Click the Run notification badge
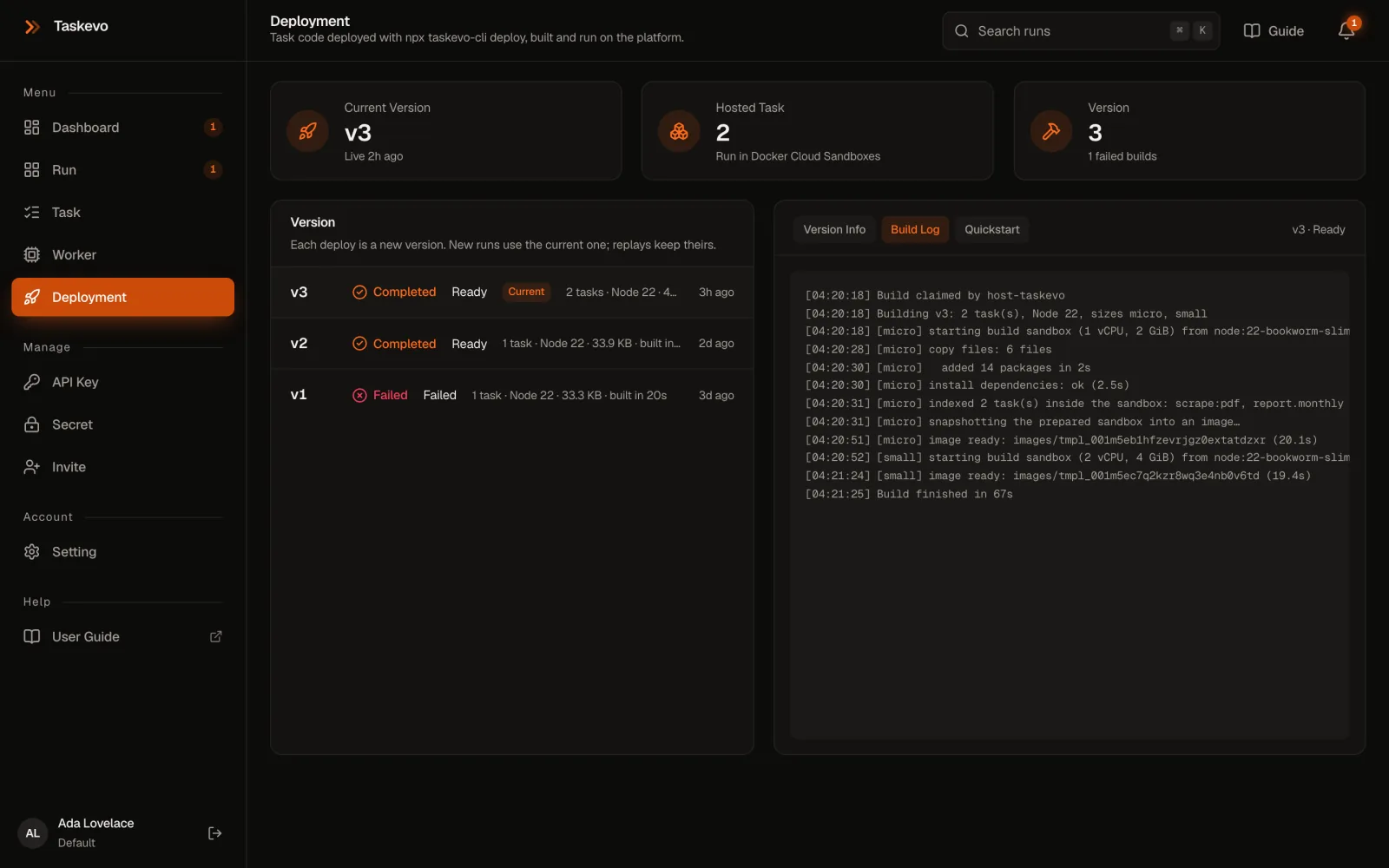The height and width of the screenshot is (868, 1389). [x=213, y=170]
